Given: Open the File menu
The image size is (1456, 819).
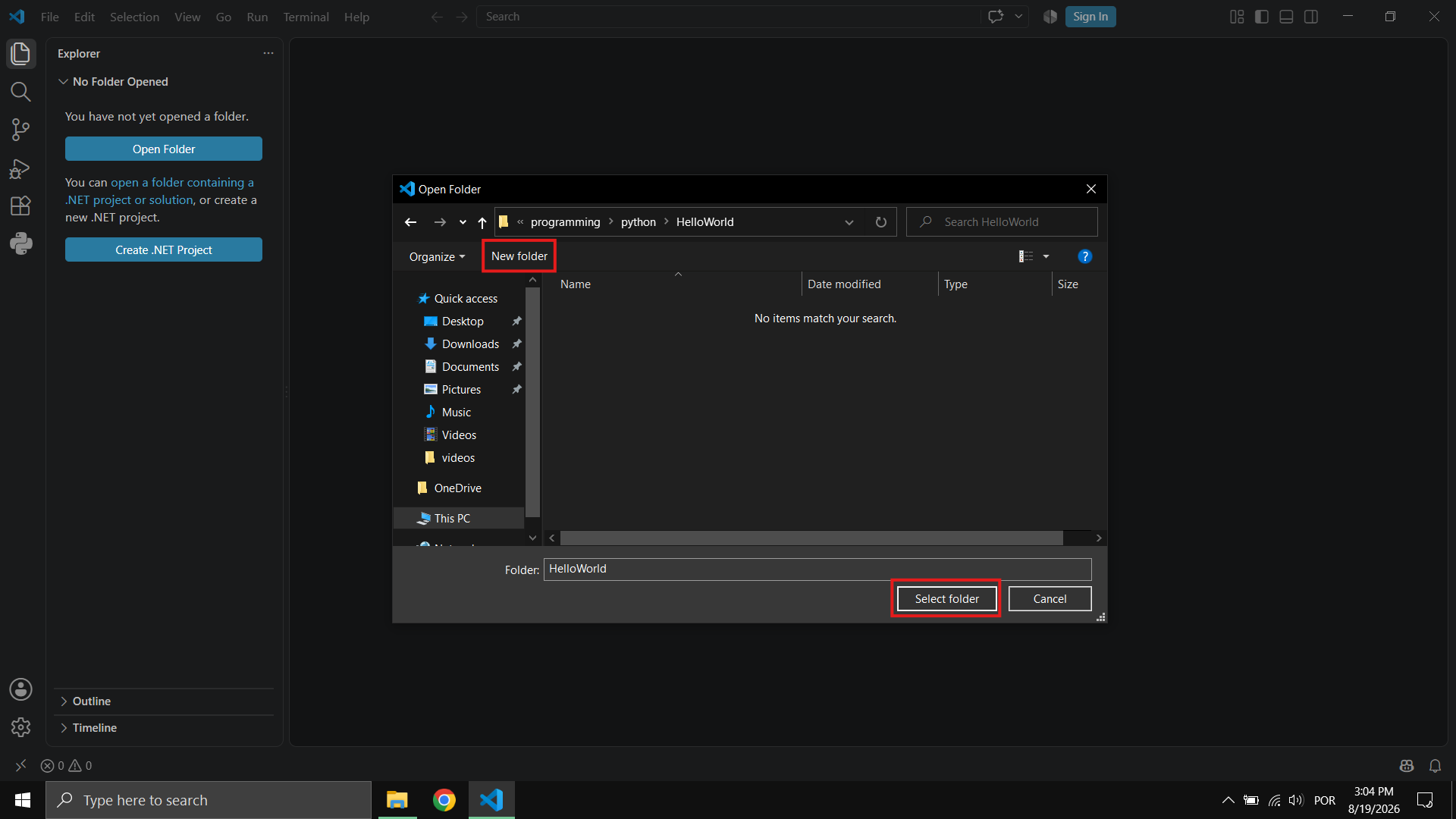Looking at the screenshot, I should point(49,17).
